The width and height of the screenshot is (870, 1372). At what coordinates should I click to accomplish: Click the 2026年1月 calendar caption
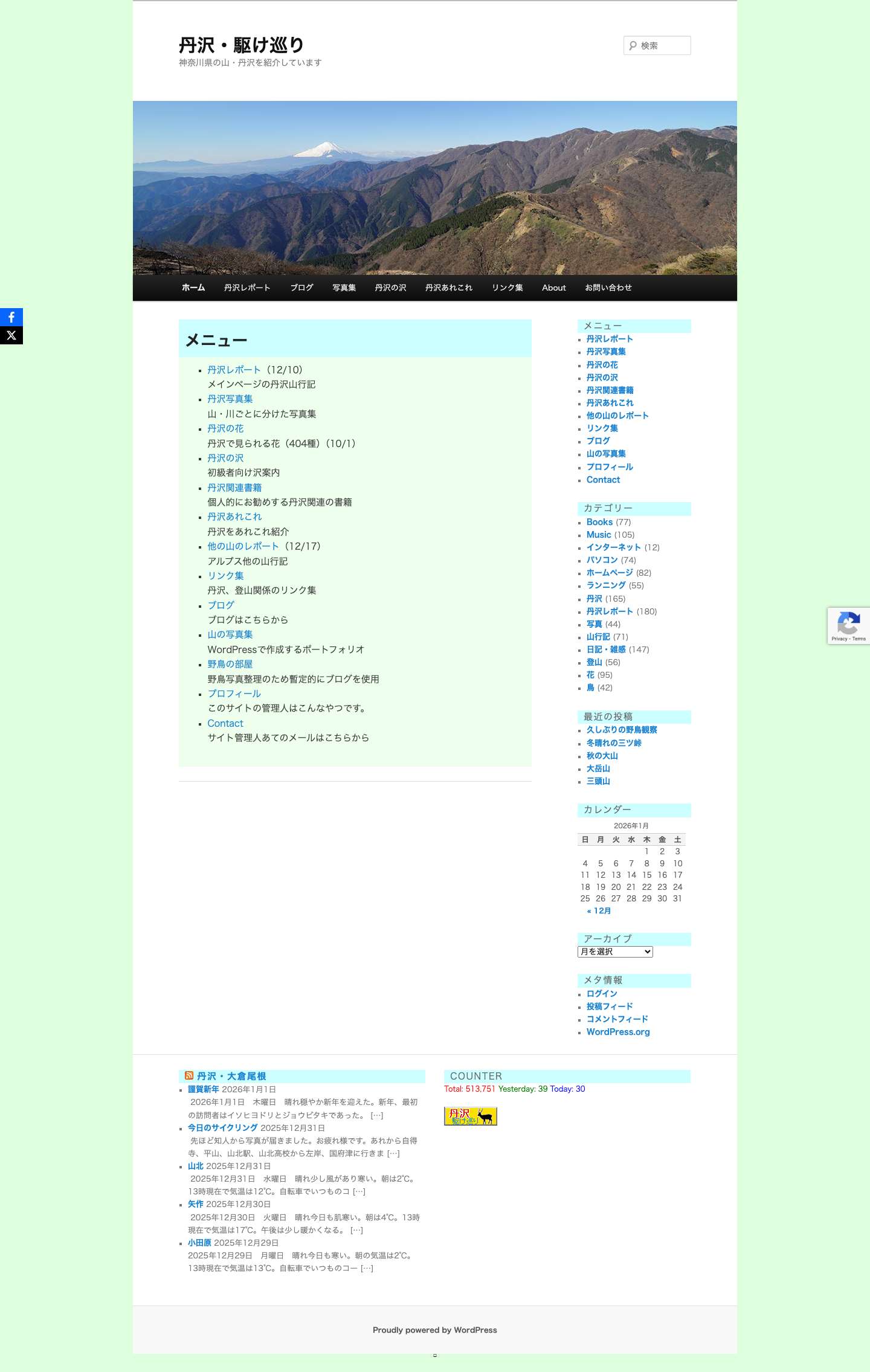coord(631,826)
